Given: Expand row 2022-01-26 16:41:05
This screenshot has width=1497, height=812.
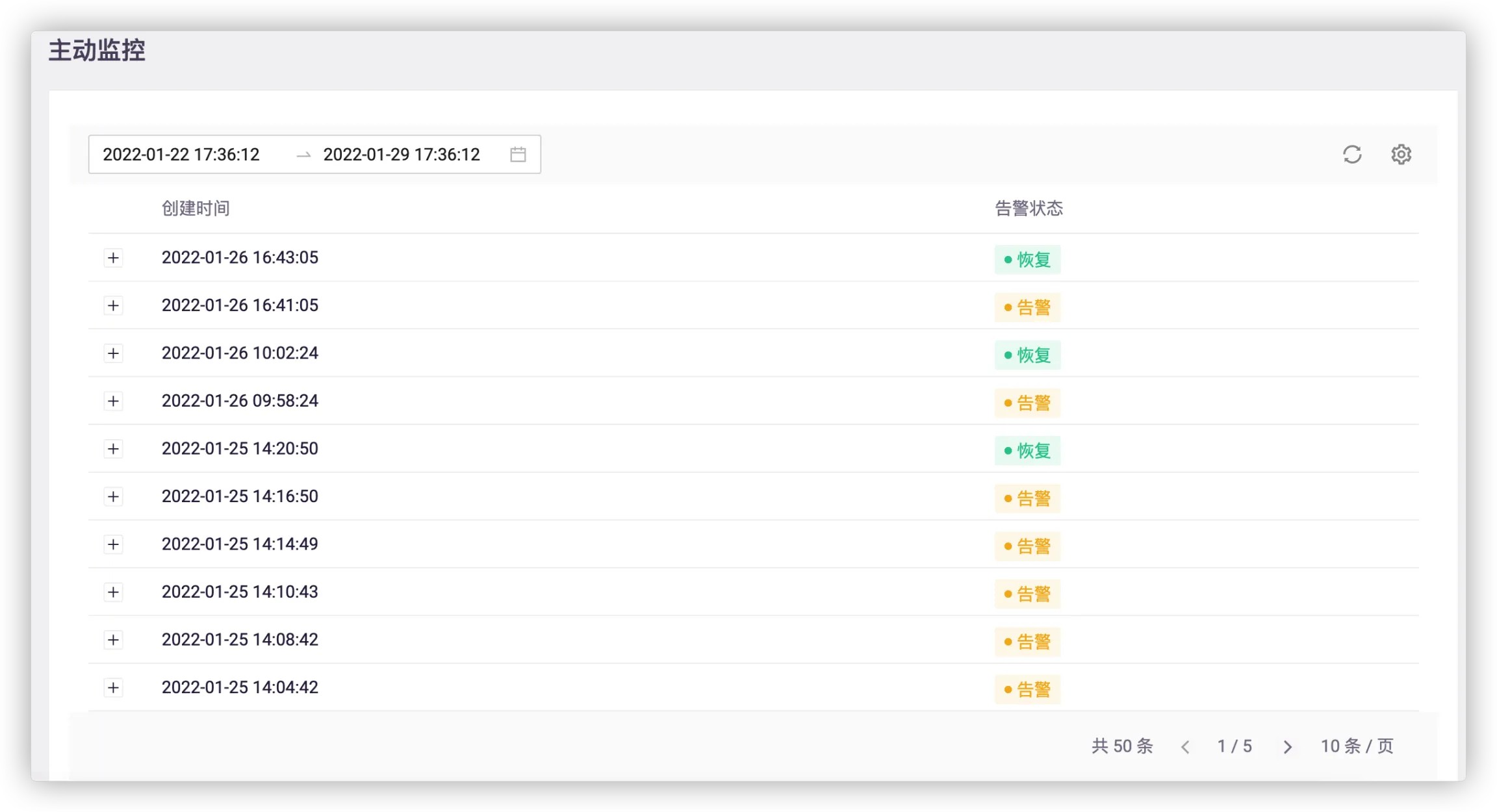Looking at the screenshot, I should 113,305.
